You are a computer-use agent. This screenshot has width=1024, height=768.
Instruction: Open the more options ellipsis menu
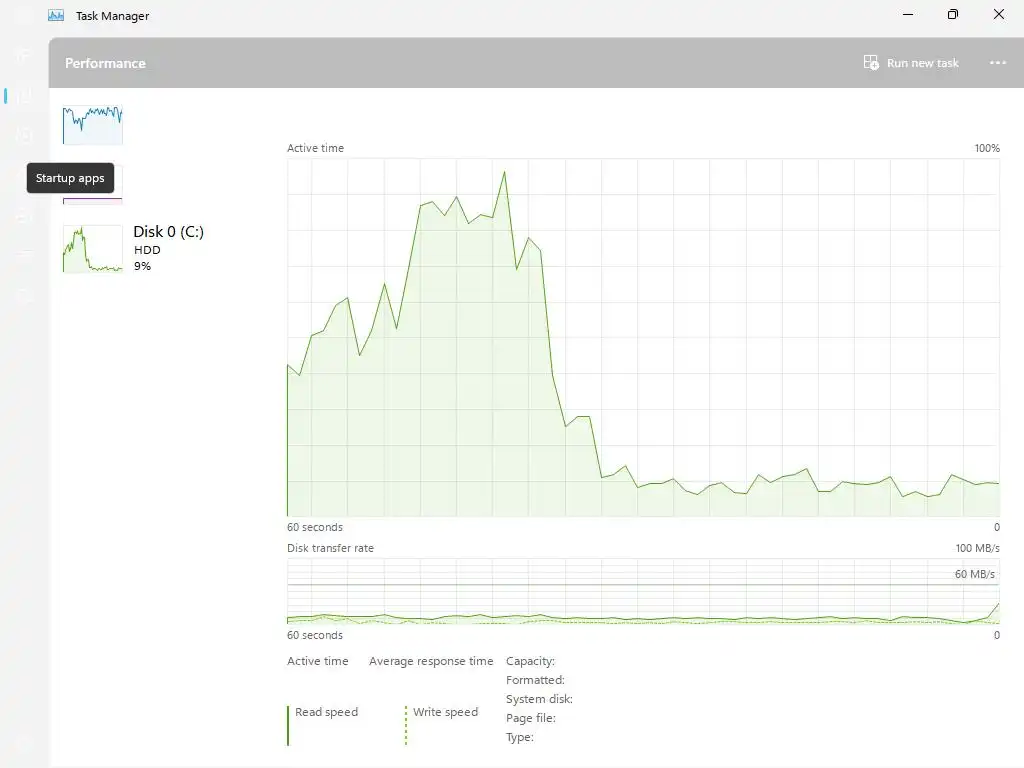(997, 63)
